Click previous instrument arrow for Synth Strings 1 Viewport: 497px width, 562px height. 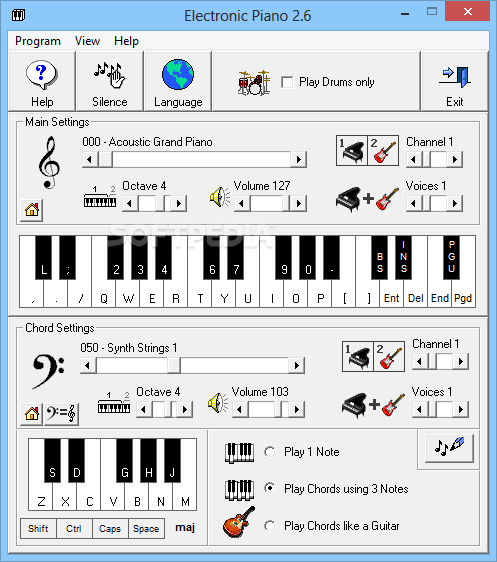point(88,365)
